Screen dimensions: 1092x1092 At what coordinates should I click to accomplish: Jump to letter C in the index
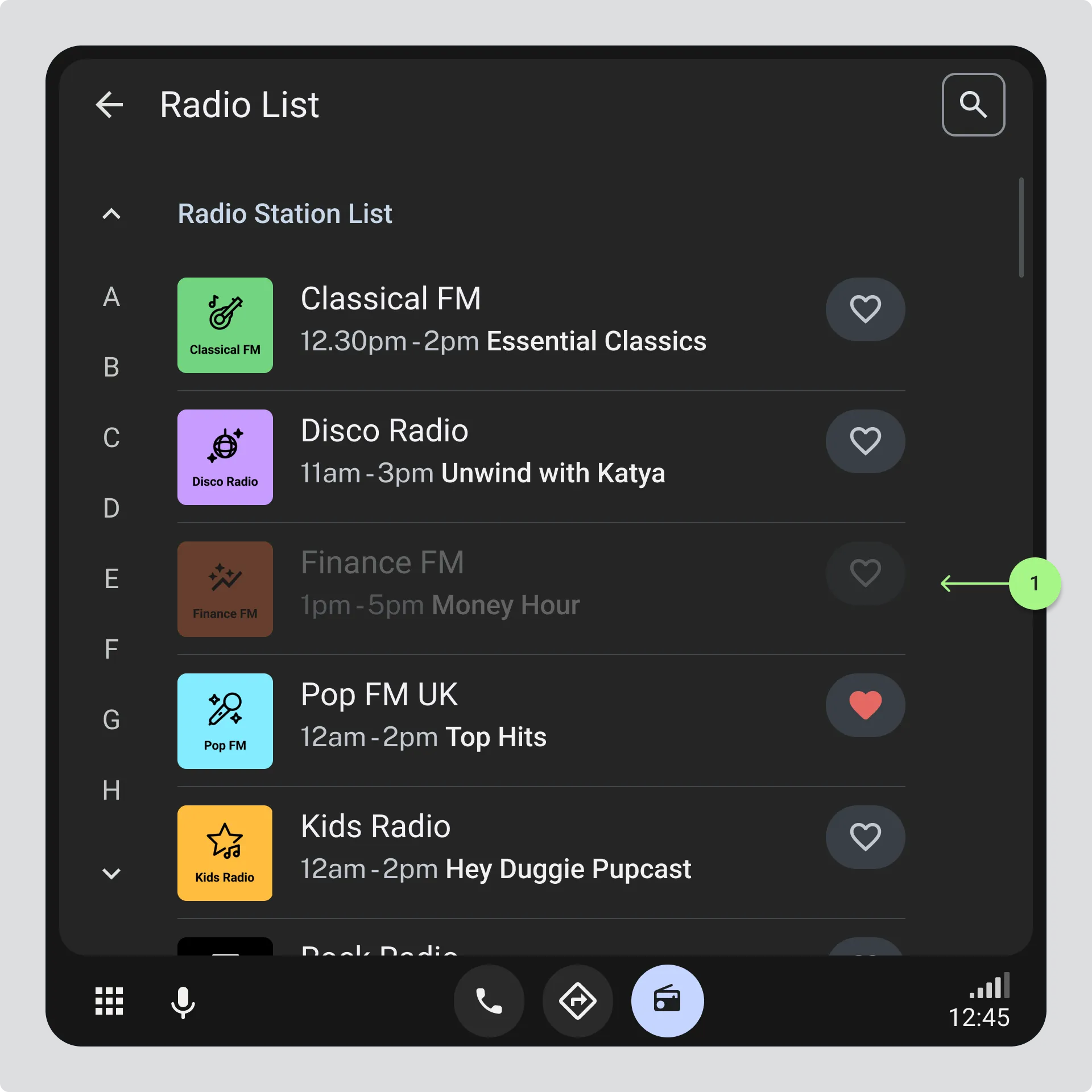click(x=111, y=438)
